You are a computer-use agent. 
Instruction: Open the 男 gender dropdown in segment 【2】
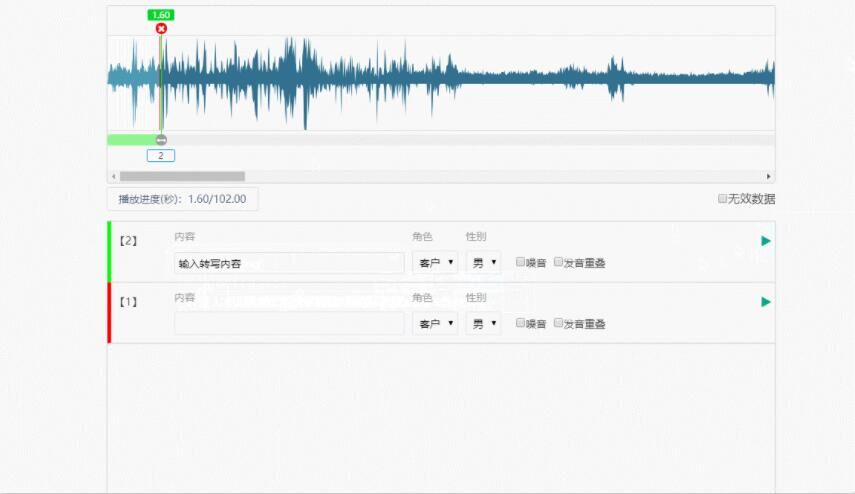click(484, 263)
